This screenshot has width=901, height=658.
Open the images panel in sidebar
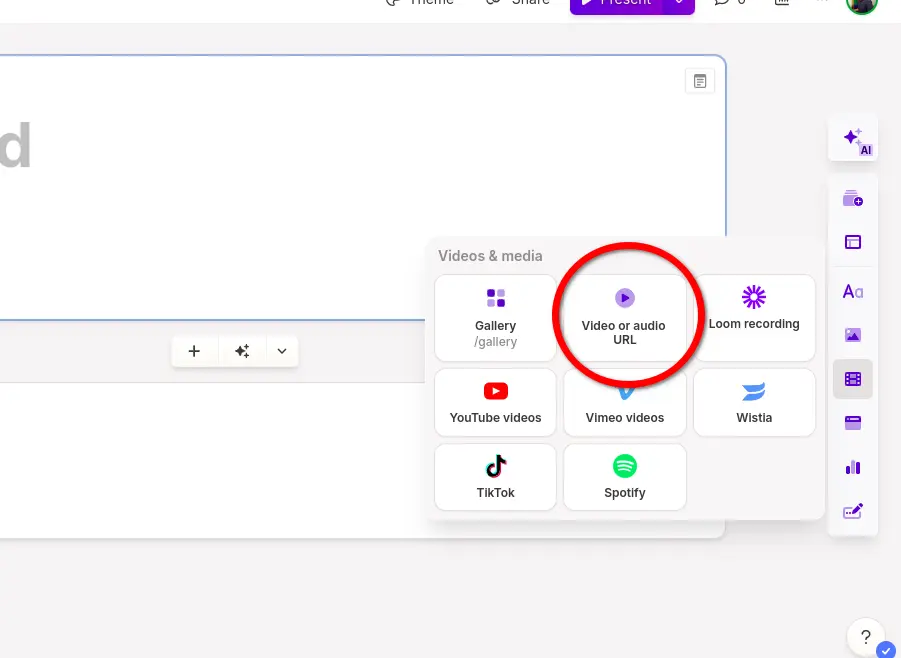pos(853,335)
